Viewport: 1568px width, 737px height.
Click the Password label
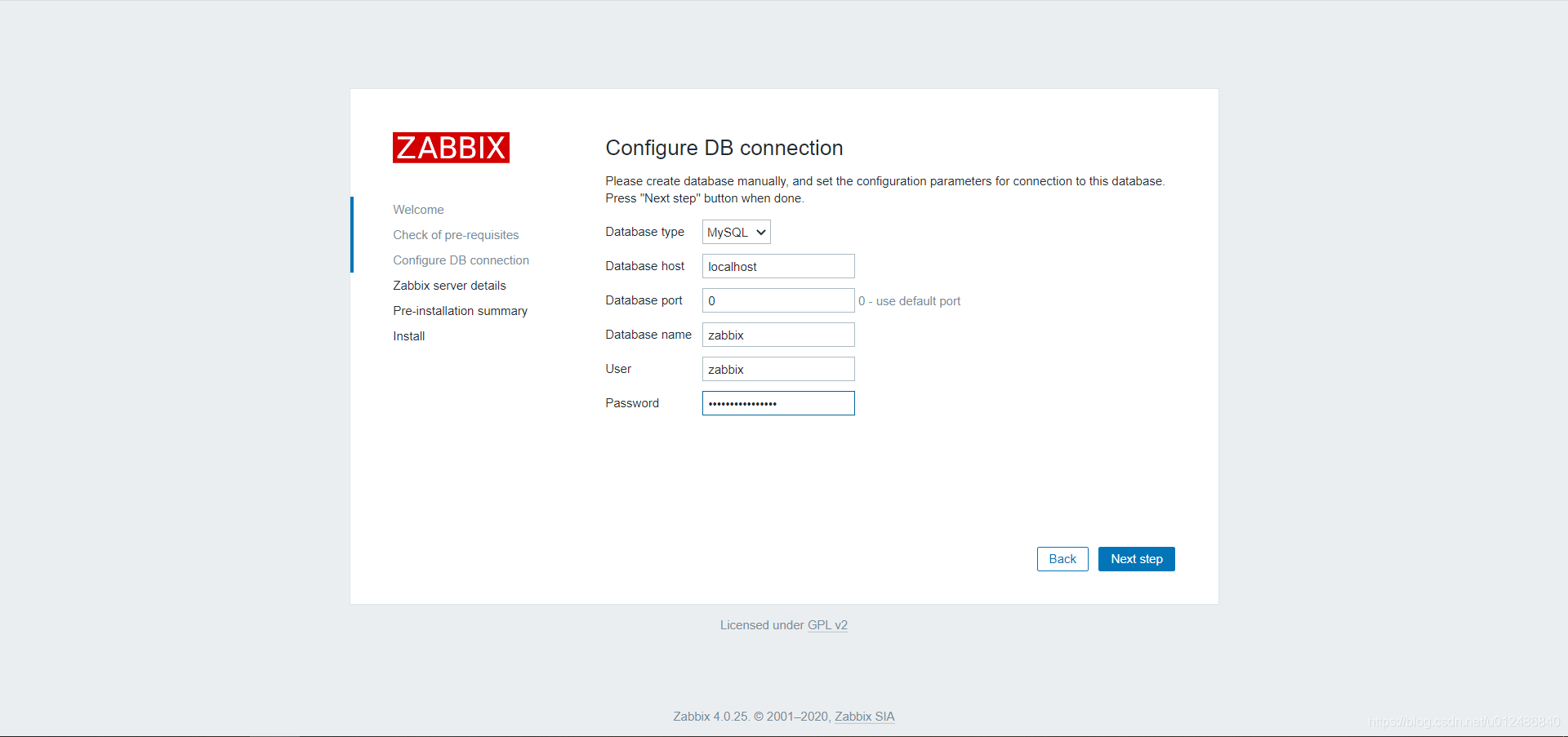(x=632, y=403)
